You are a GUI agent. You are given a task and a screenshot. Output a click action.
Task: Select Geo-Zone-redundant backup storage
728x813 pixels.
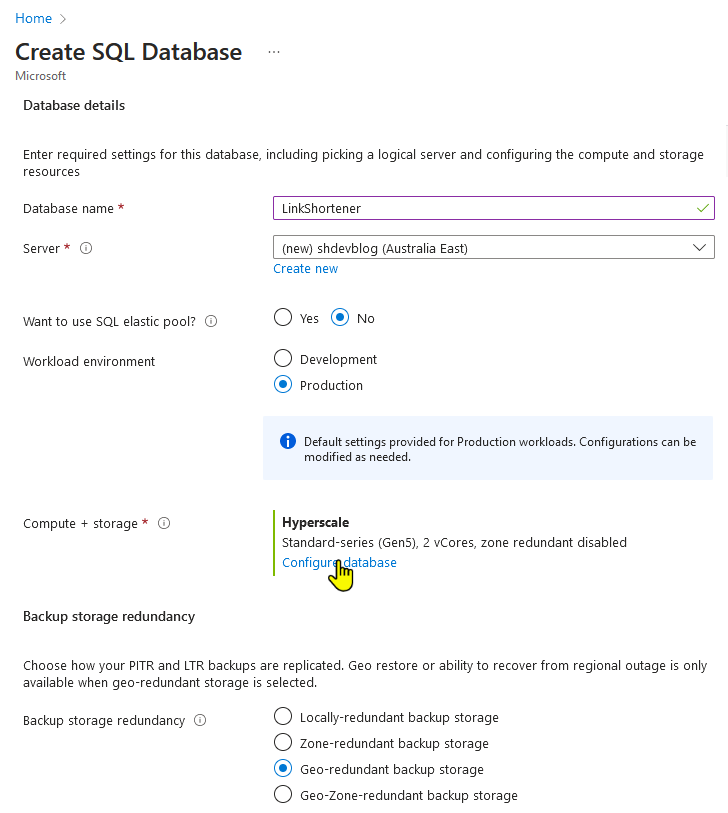pos(283,794)
